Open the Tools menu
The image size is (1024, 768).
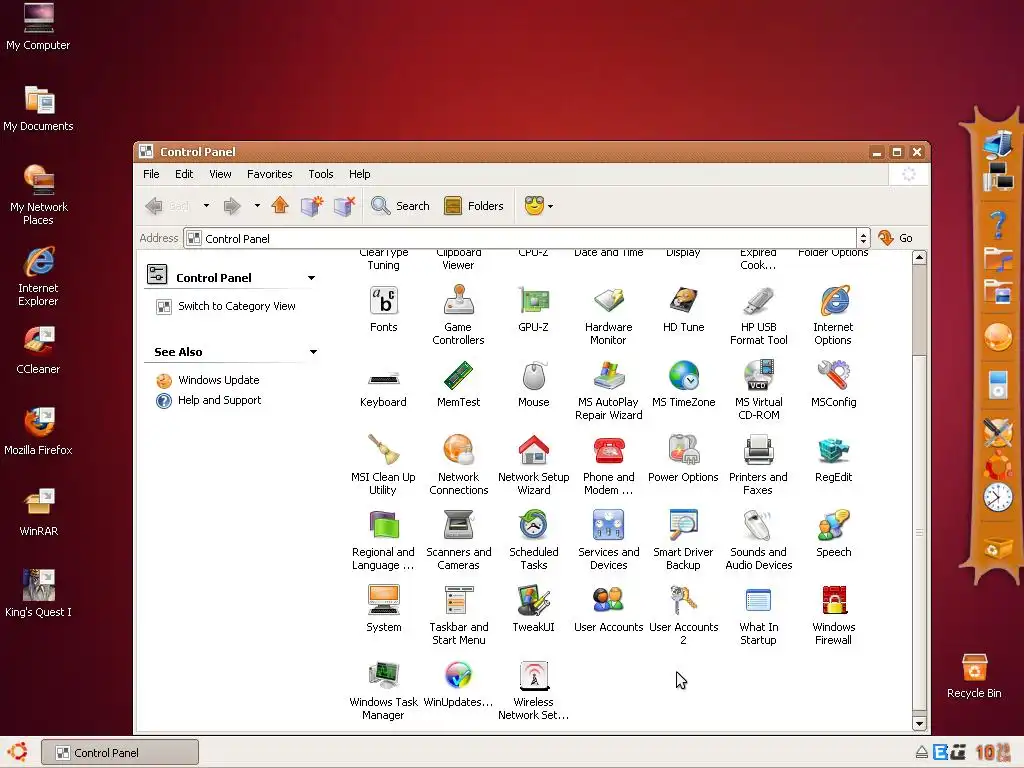pyautogui.click(x=321, y=174)
